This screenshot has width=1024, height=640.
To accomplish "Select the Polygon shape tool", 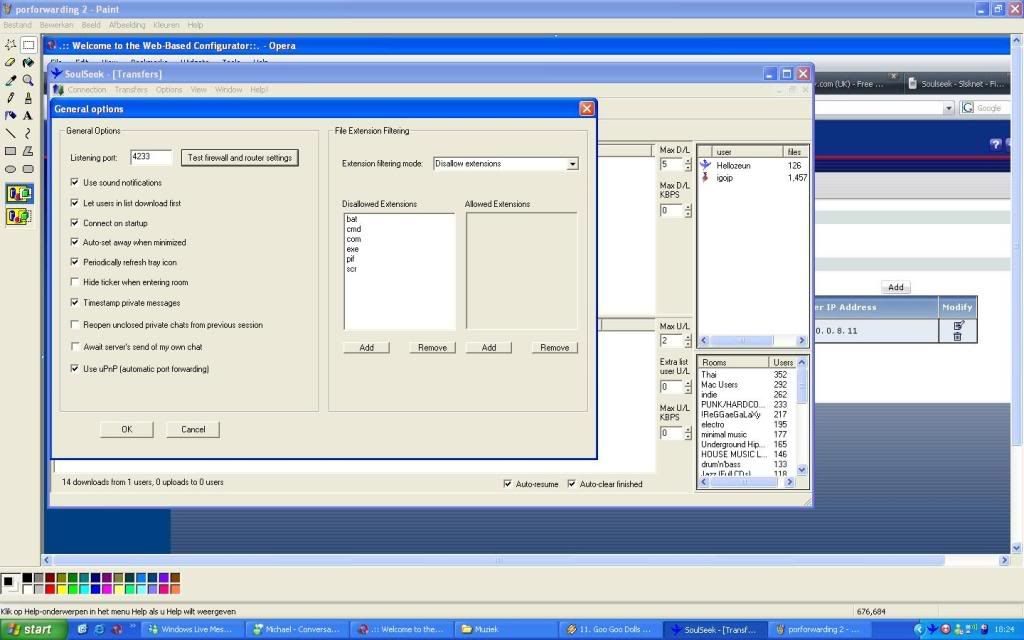I will [x=28, y=151].
